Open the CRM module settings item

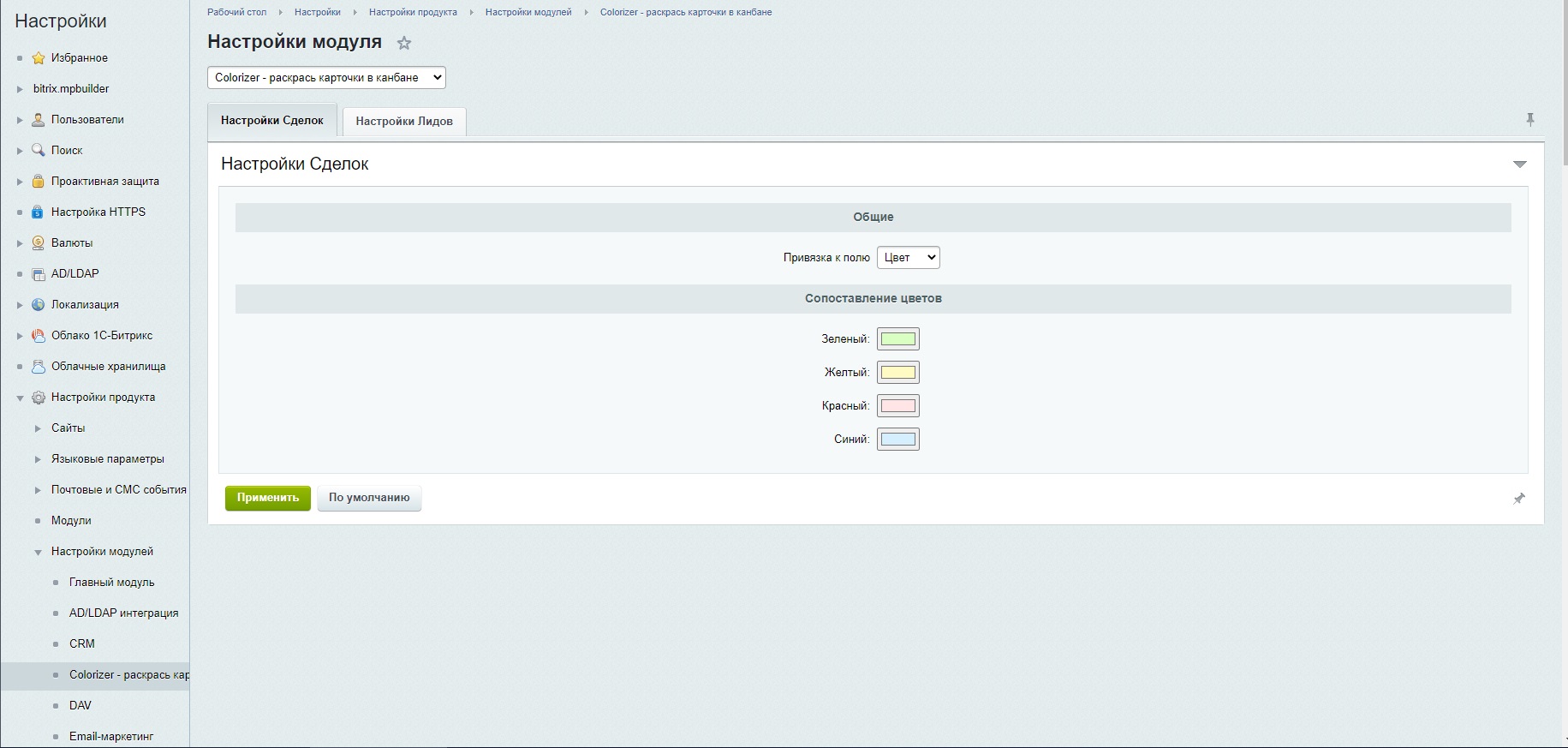82,644
